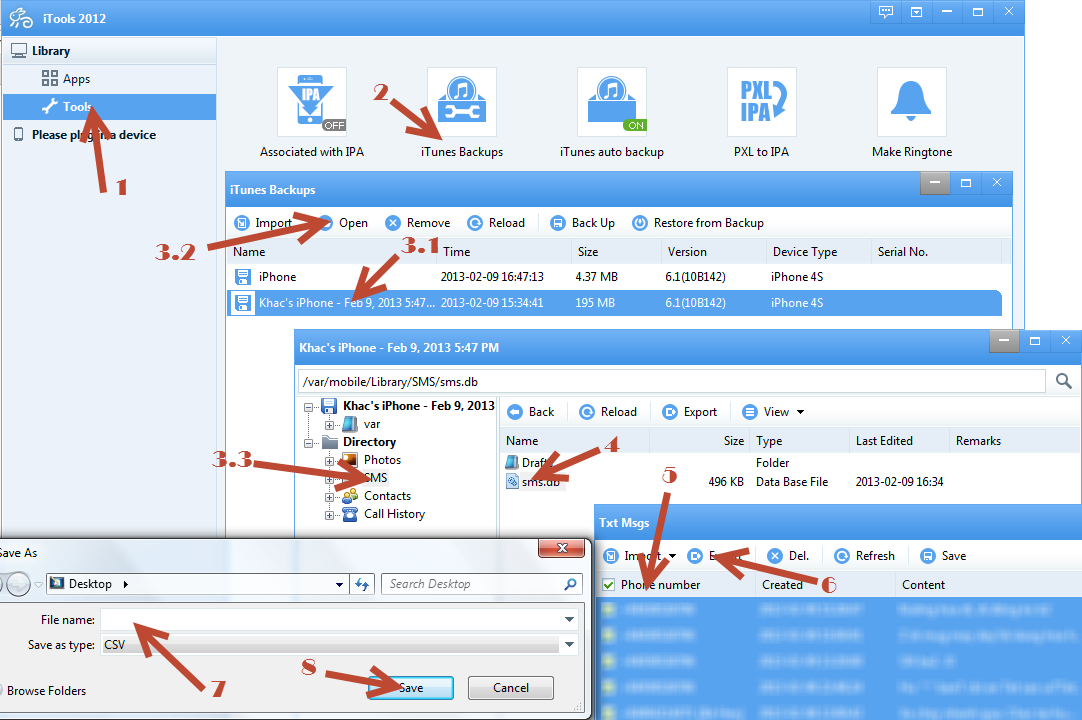Close the Save As dialog
The height and width of the screenshot is (720, 1082).
(x=562, y=548)
